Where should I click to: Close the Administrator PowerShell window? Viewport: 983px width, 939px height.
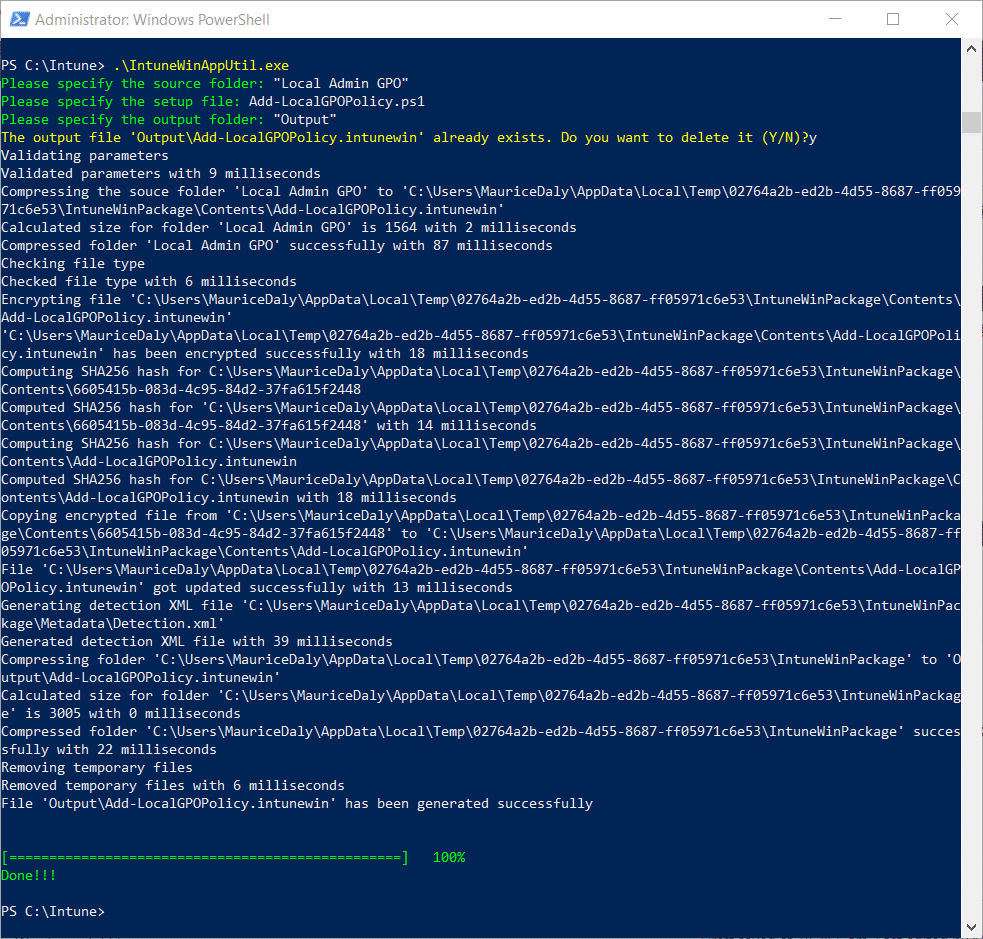pyautogui.click(x=952, y=19)
